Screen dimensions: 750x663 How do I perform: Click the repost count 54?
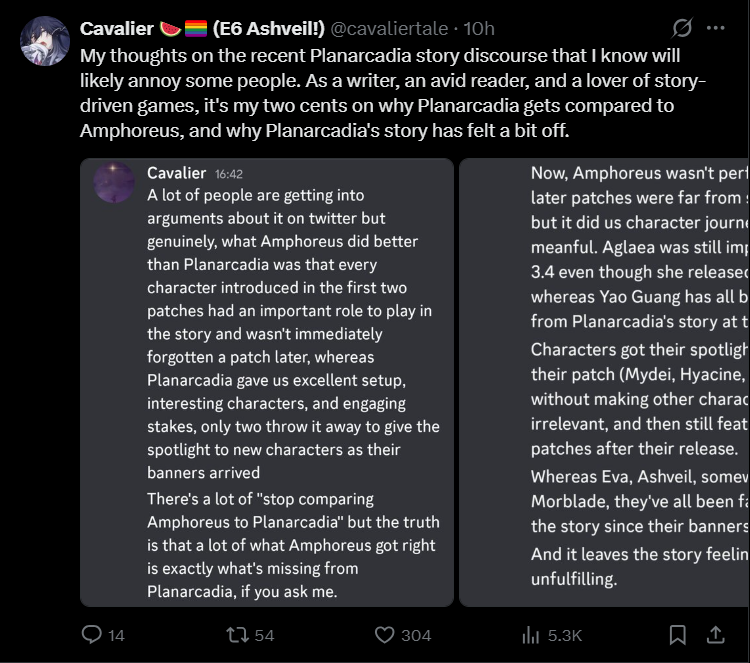pyautogui.click(x=264, y=635)
